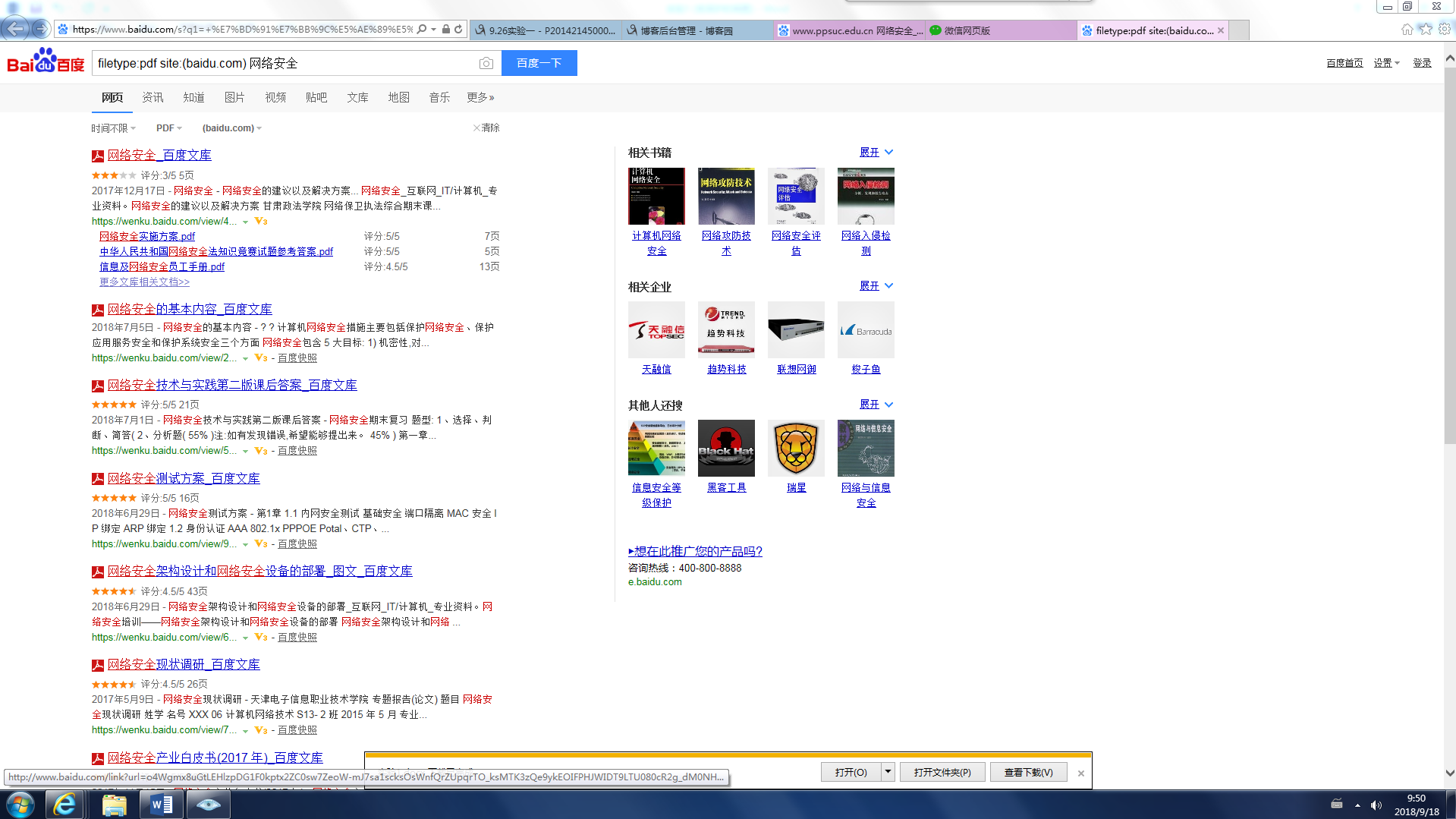Image resolution: width=1456 pixels, height=819 pixels.
Task: Open the 更多» search category menu
Action: tap(480, 97)
